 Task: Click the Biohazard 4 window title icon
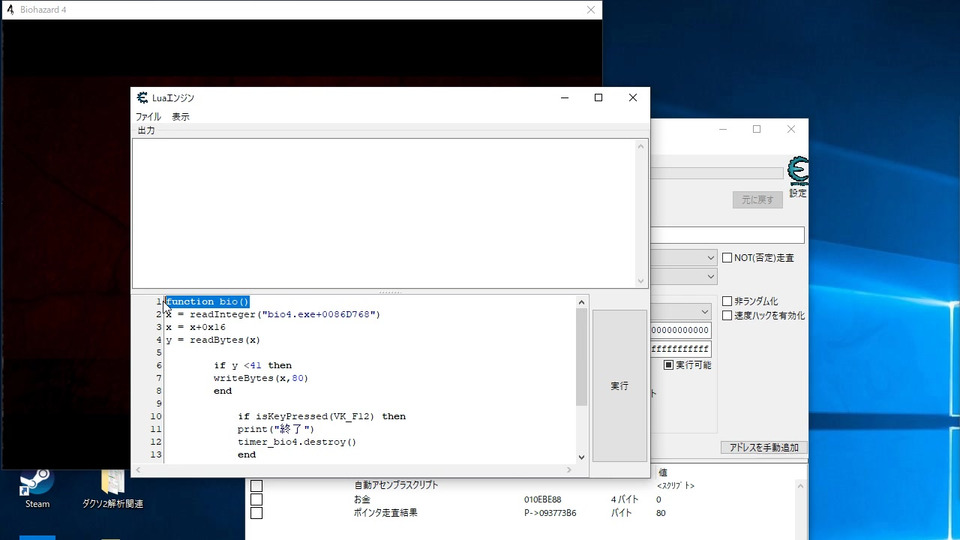pyautogui.click(x=10, y=10)
